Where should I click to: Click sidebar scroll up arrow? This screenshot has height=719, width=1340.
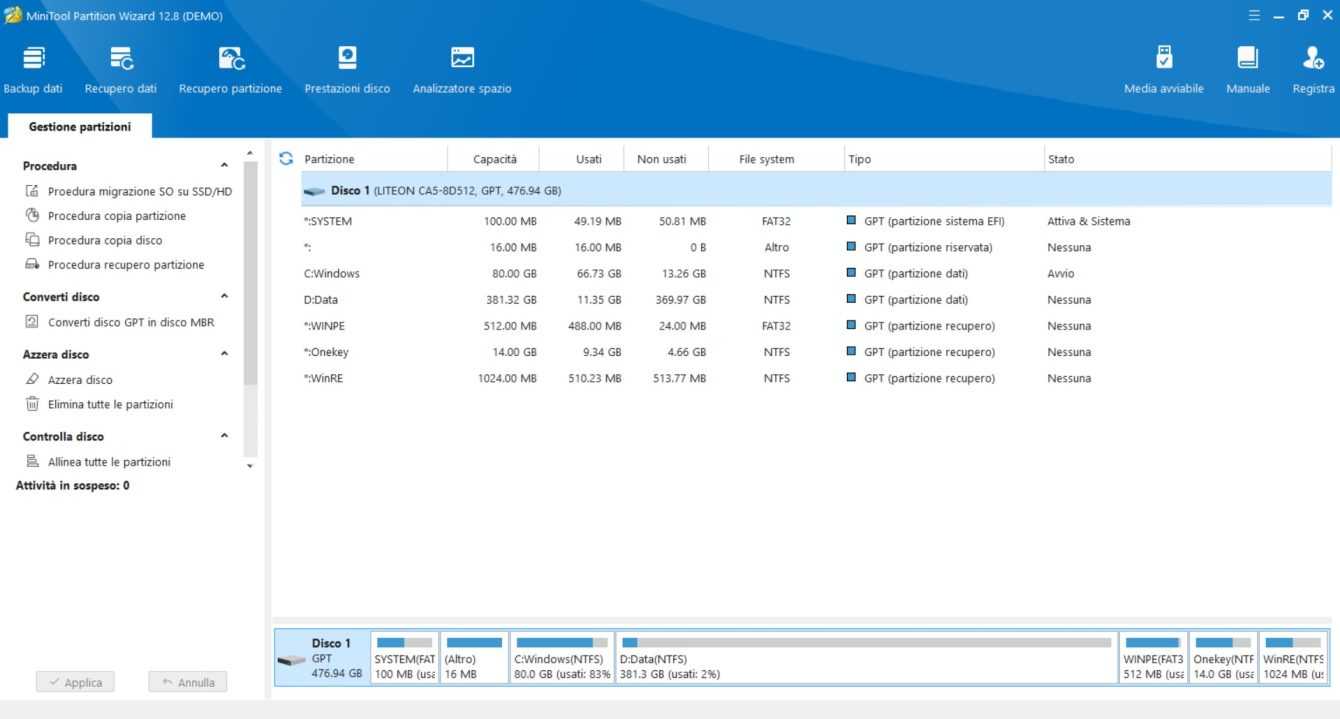(250, 153)
